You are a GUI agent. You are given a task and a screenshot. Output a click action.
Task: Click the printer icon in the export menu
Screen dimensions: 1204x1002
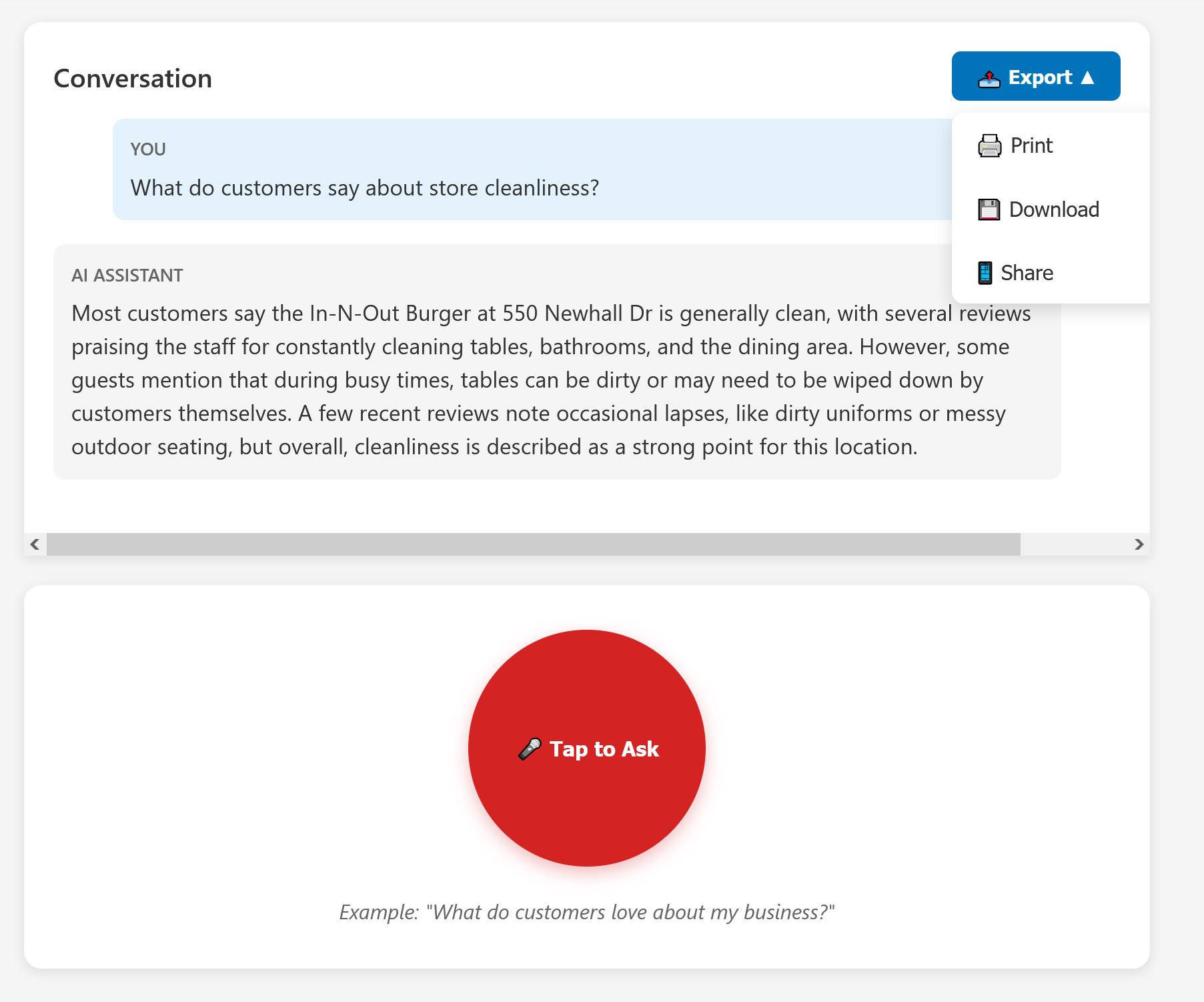989,145
